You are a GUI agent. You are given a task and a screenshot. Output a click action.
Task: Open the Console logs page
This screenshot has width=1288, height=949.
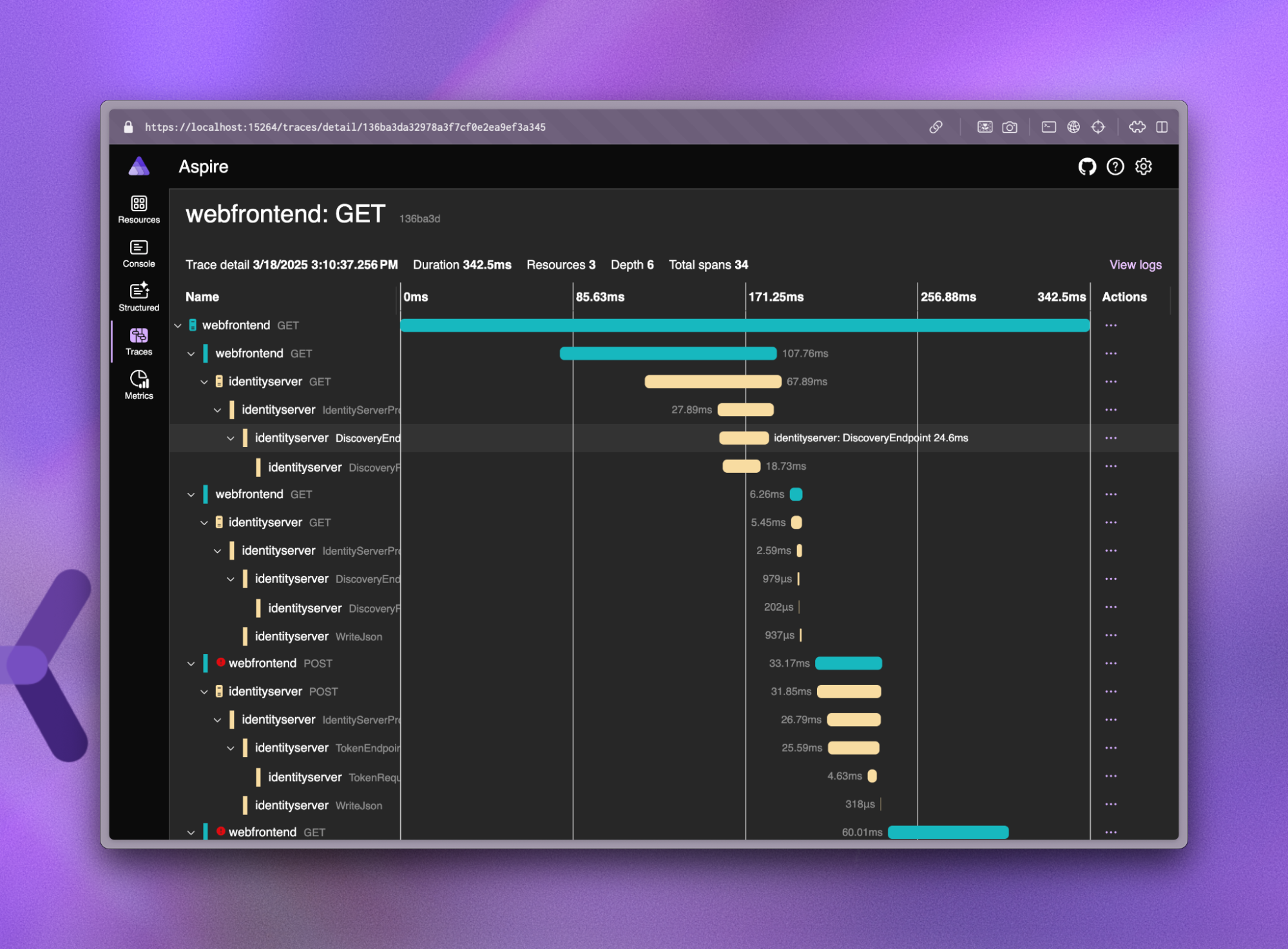click(x=139, y=254)
